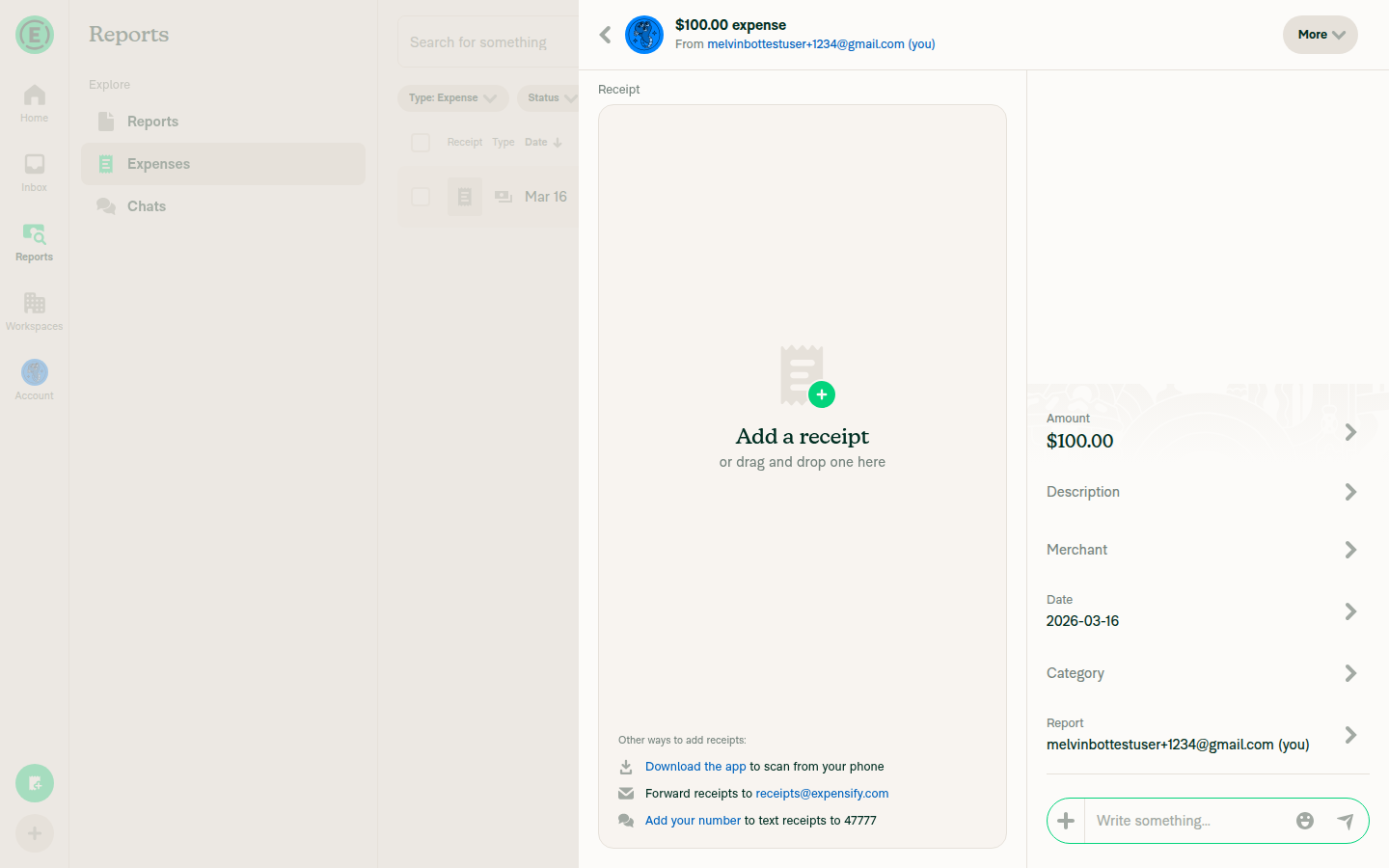Open the Reports search icon in sidebar

tap(34, 241)
